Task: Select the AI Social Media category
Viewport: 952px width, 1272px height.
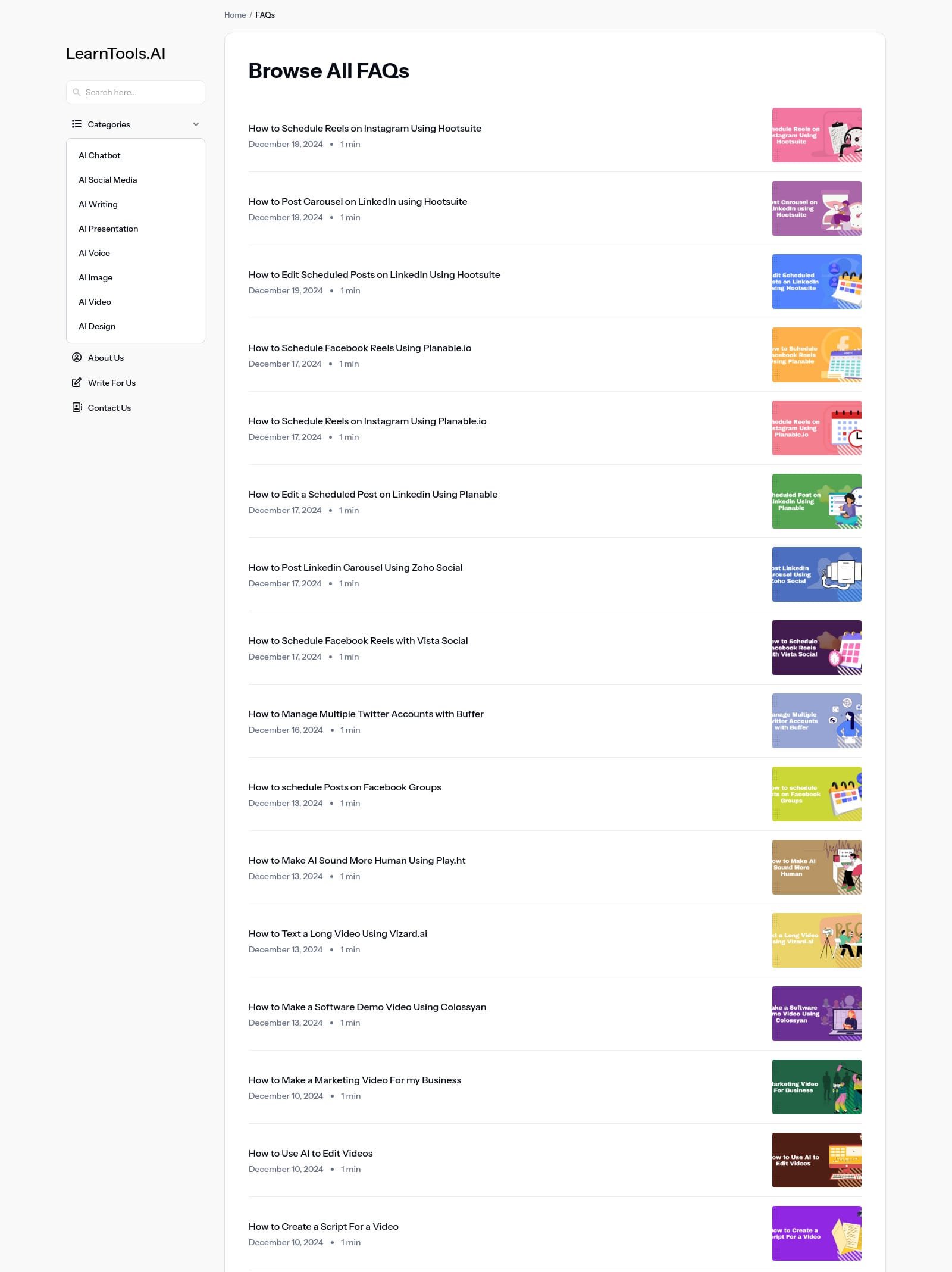Action: point(108,179)
